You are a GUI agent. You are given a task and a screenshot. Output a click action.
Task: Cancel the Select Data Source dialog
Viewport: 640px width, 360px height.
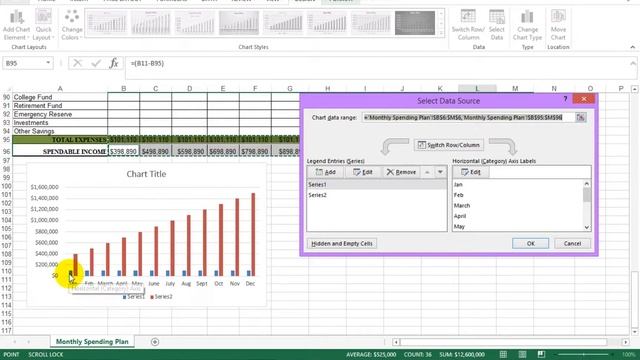[x=572, y=244]
